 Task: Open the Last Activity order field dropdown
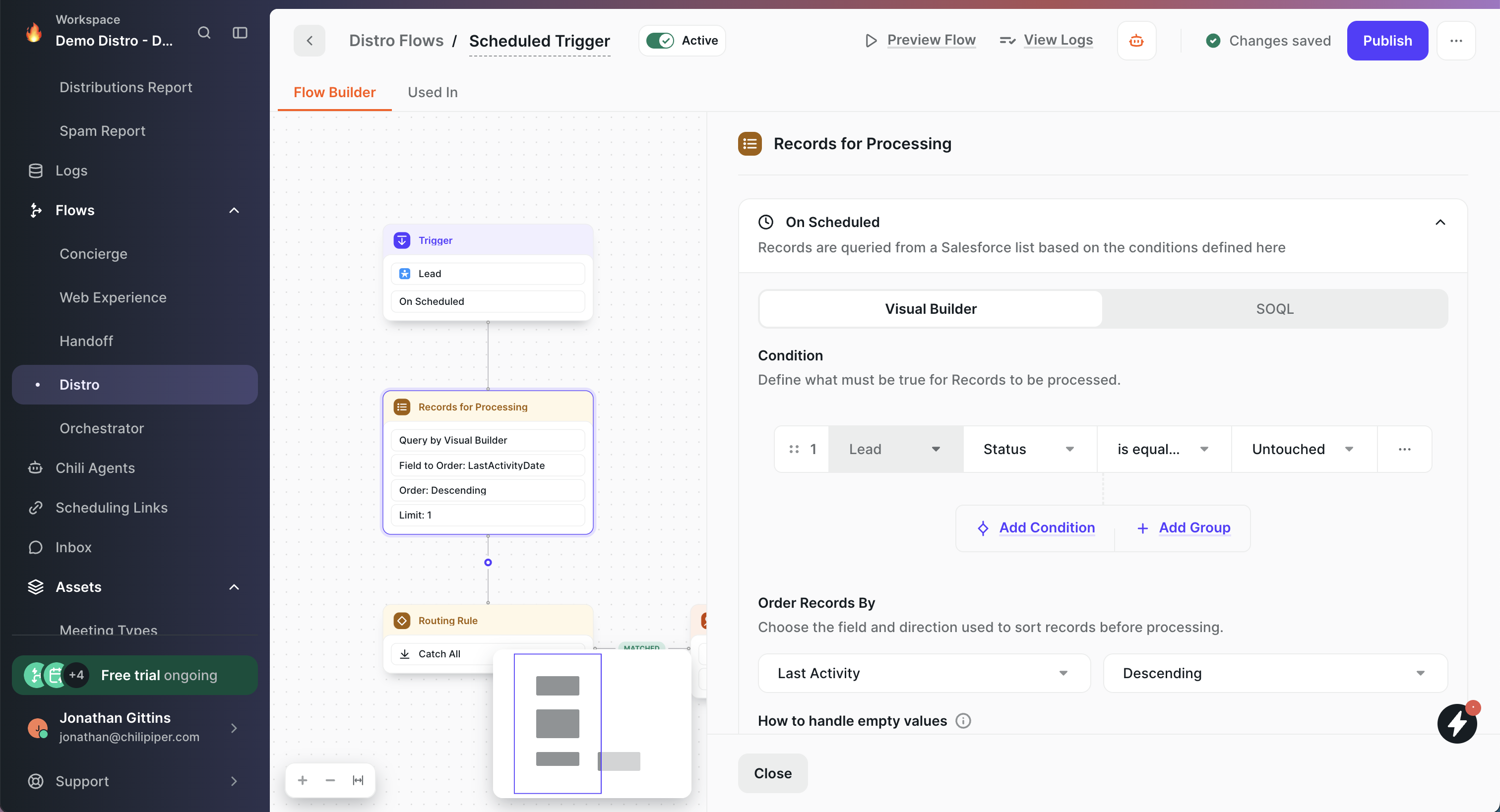pos(924,673)
